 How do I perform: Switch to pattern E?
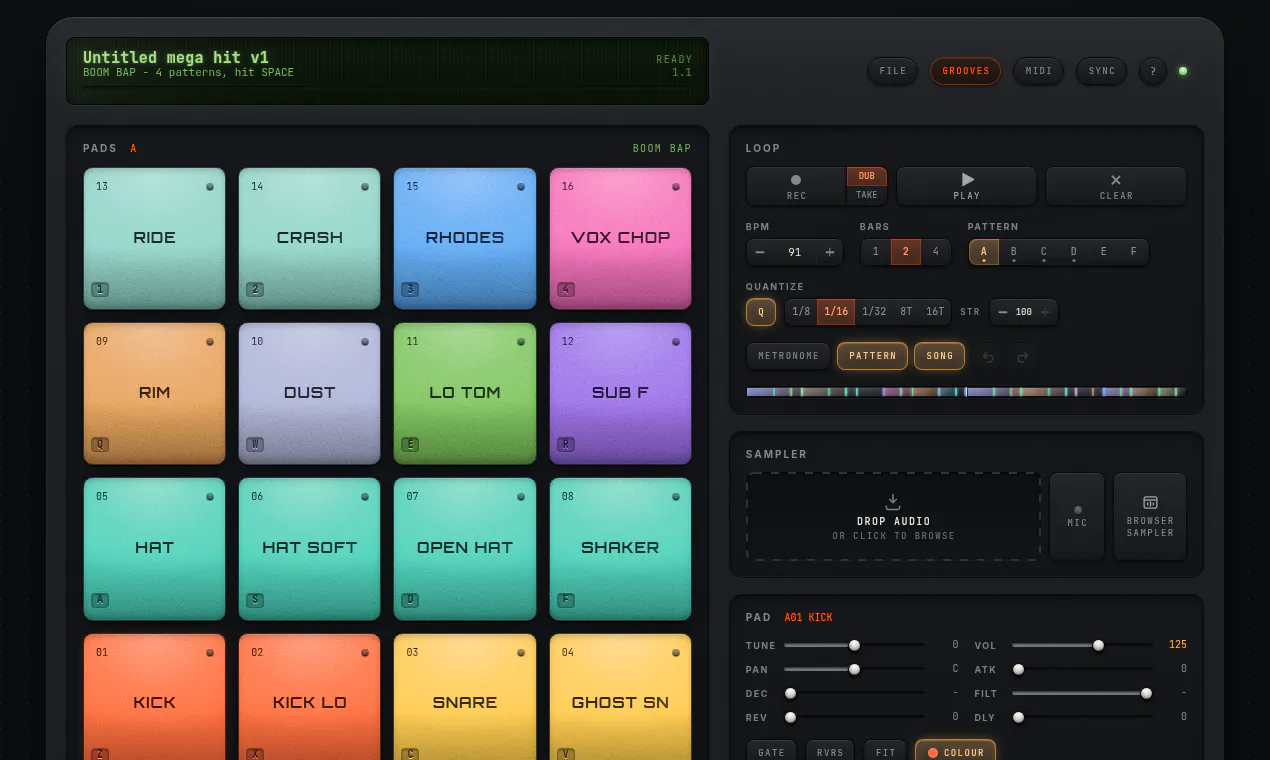1104,252
